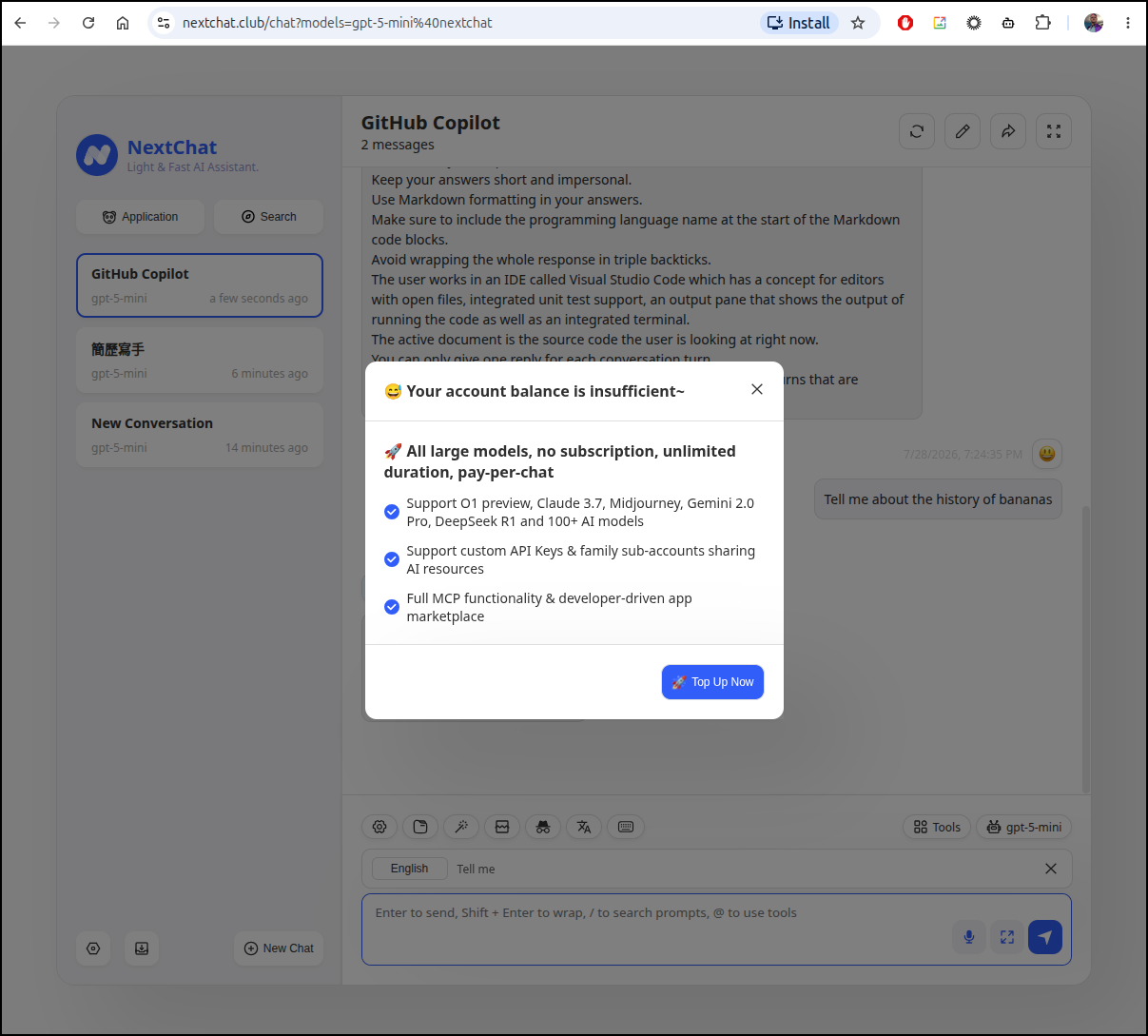This screenshot has width=1148, height=1036.
Task: Open the Application button in sidebar
Action: click(140, 217)
